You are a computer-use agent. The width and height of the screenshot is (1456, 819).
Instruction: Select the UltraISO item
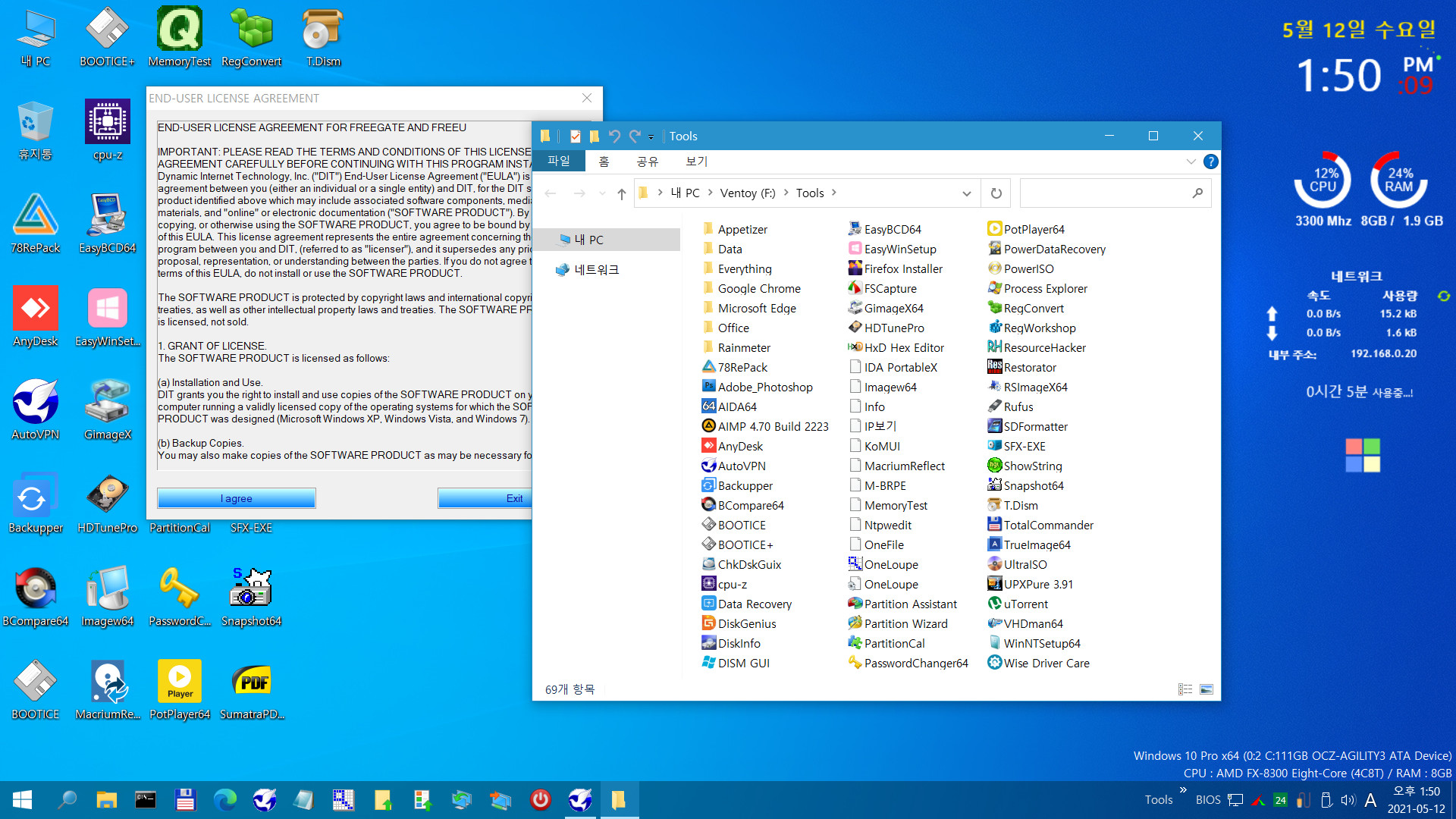[x=1017, y=565]
